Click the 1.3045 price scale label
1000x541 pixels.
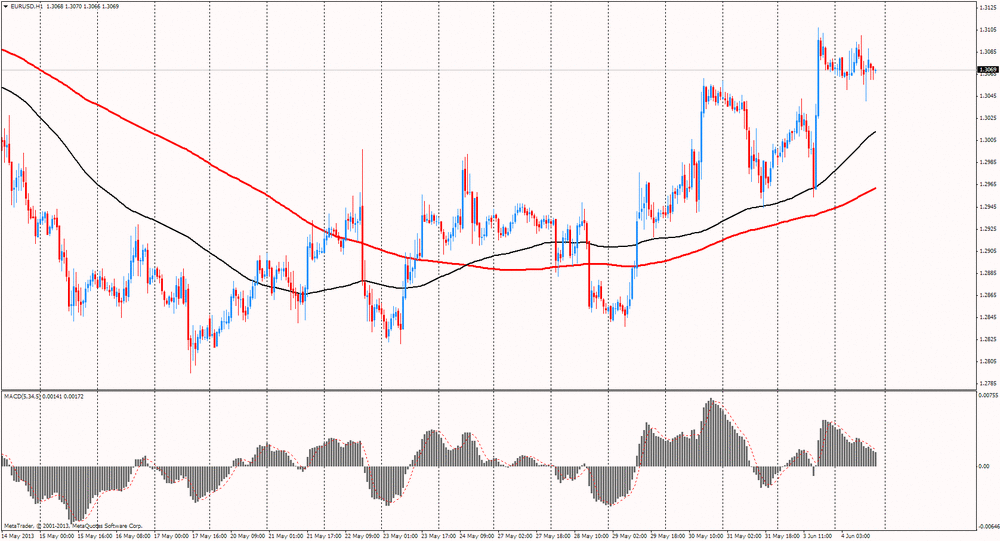point(988,96)
